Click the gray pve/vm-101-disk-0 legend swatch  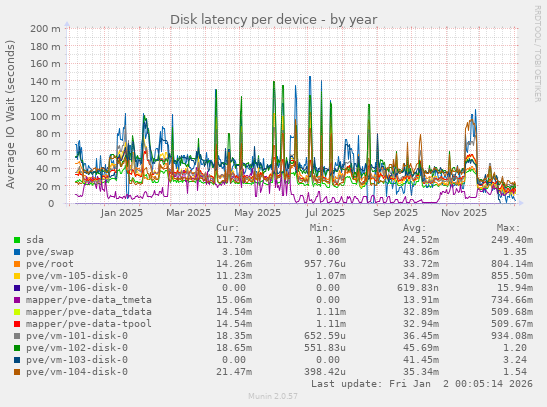pos(17,336)
